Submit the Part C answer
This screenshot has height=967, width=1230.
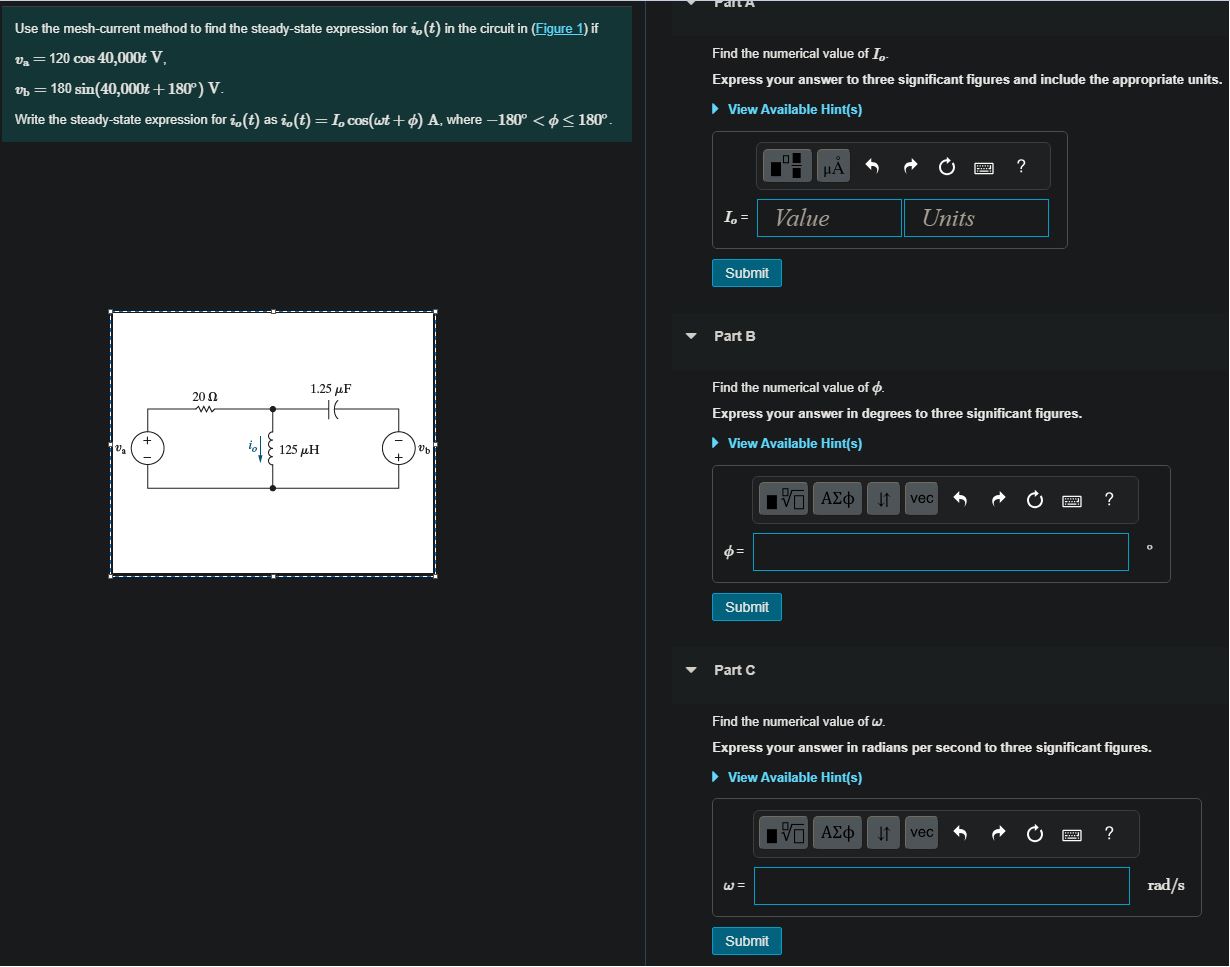(x=746, y=940)
